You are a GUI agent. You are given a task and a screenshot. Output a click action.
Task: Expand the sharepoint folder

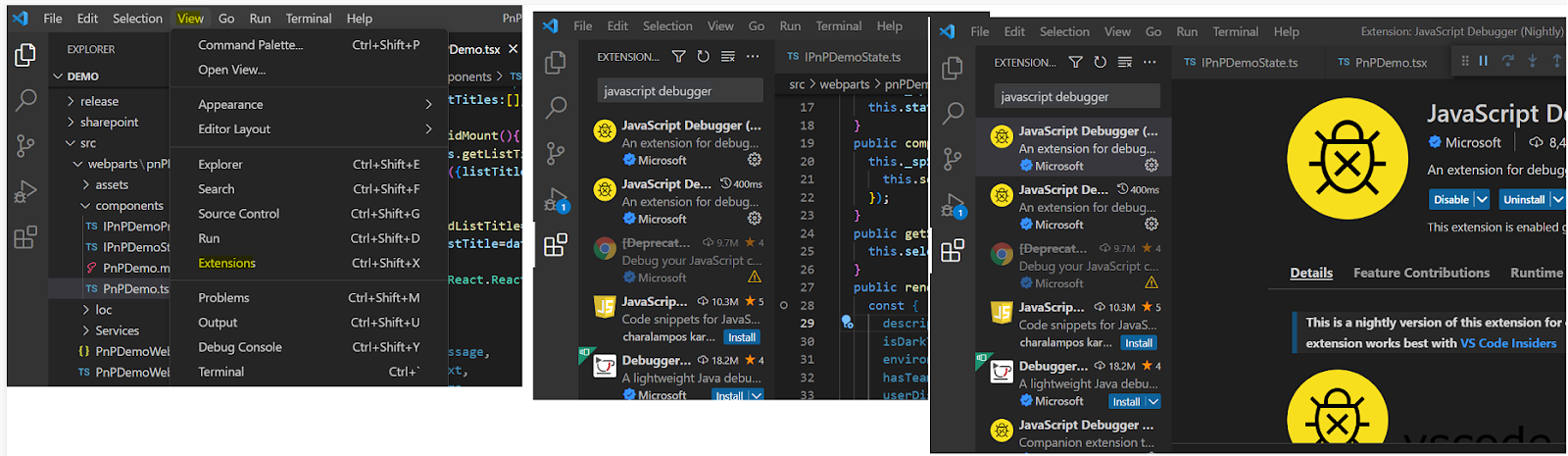pyautogui.click(x=71, y=122)
